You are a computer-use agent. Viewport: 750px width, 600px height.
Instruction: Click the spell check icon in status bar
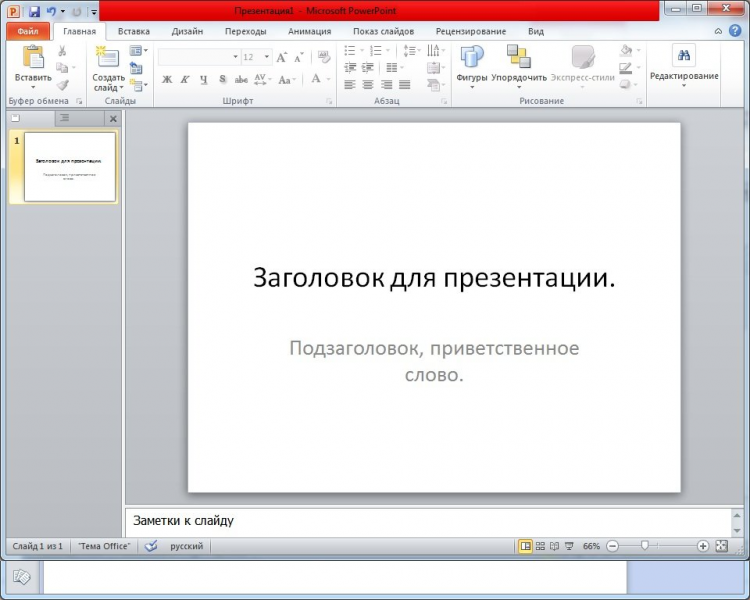point(151,546)
